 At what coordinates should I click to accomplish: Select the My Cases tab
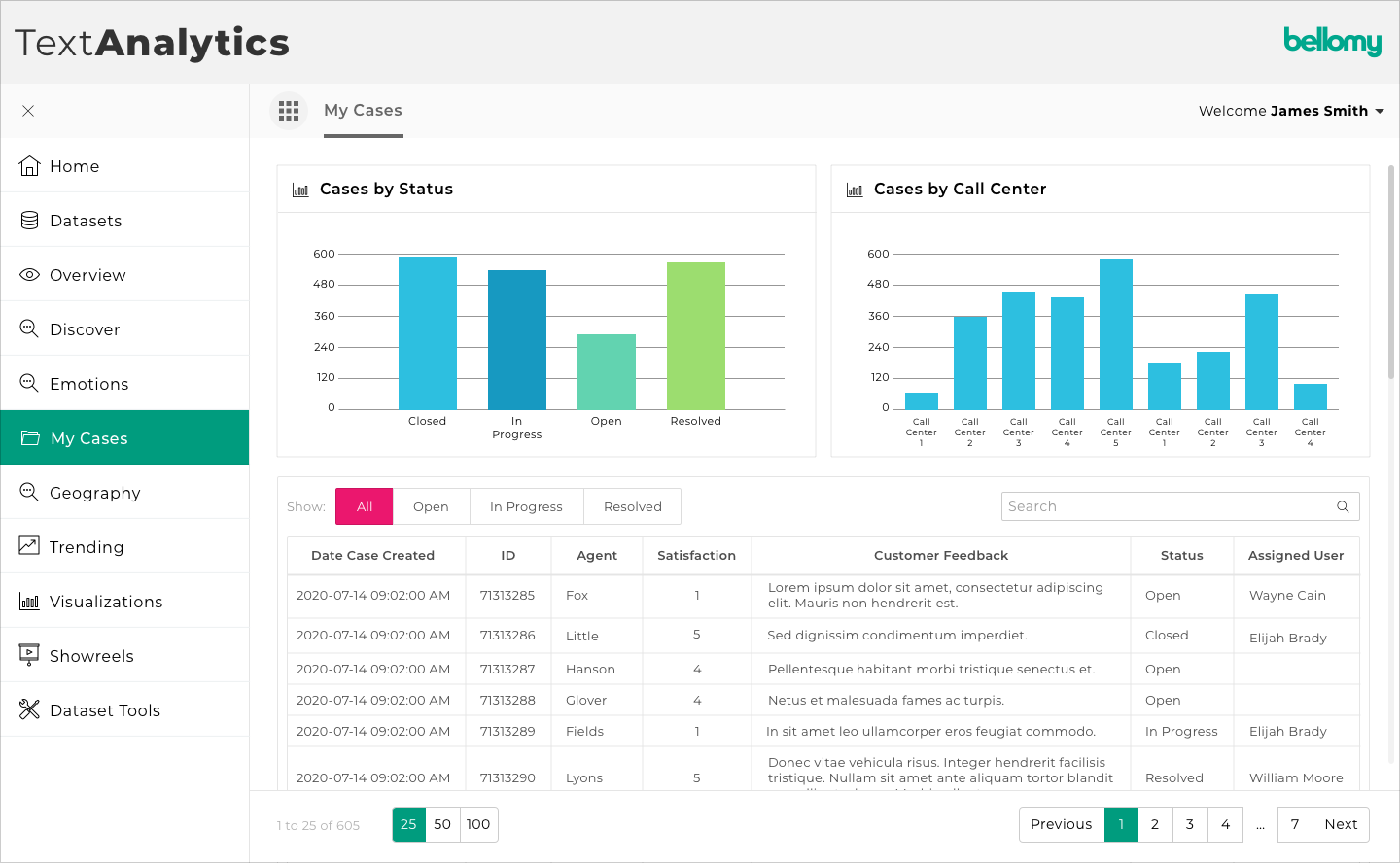pyautogui.click(x=363, y=111)
